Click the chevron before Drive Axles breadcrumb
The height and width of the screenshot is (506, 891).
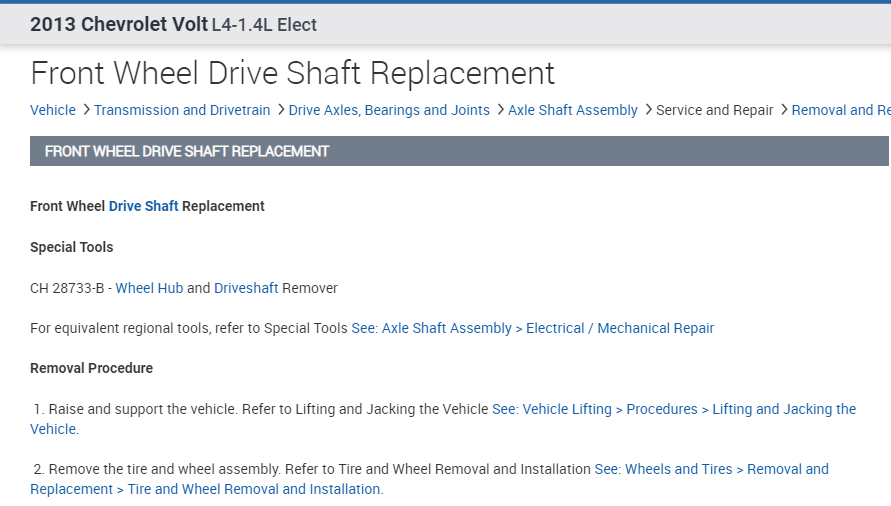click(x=280, y=110)
